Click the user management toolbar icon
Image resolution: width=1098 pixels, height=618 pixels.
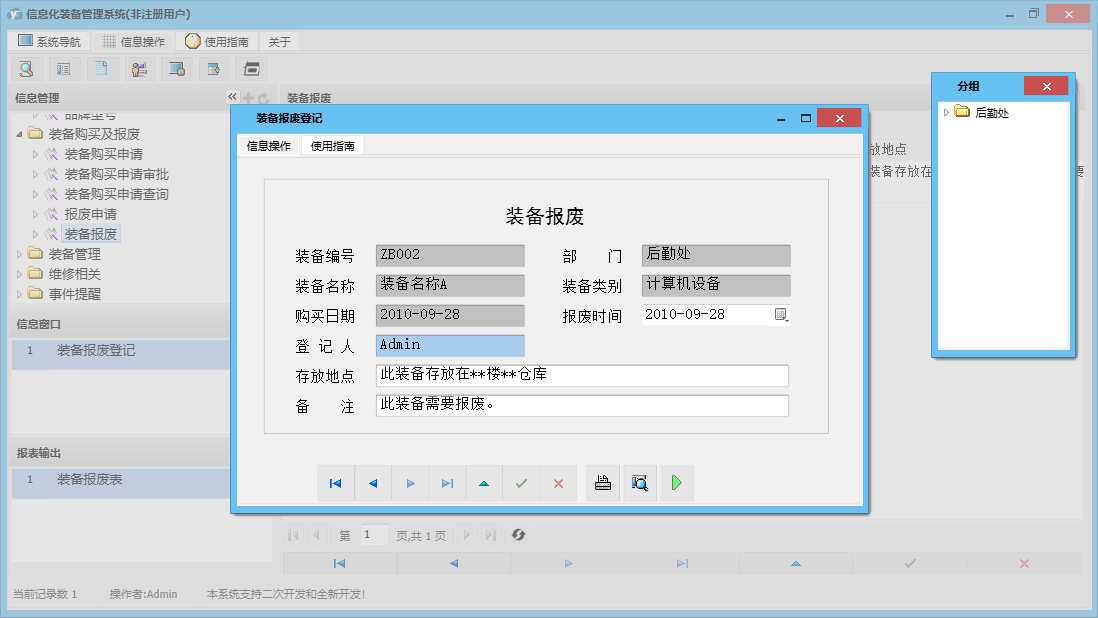click(139, 69)
